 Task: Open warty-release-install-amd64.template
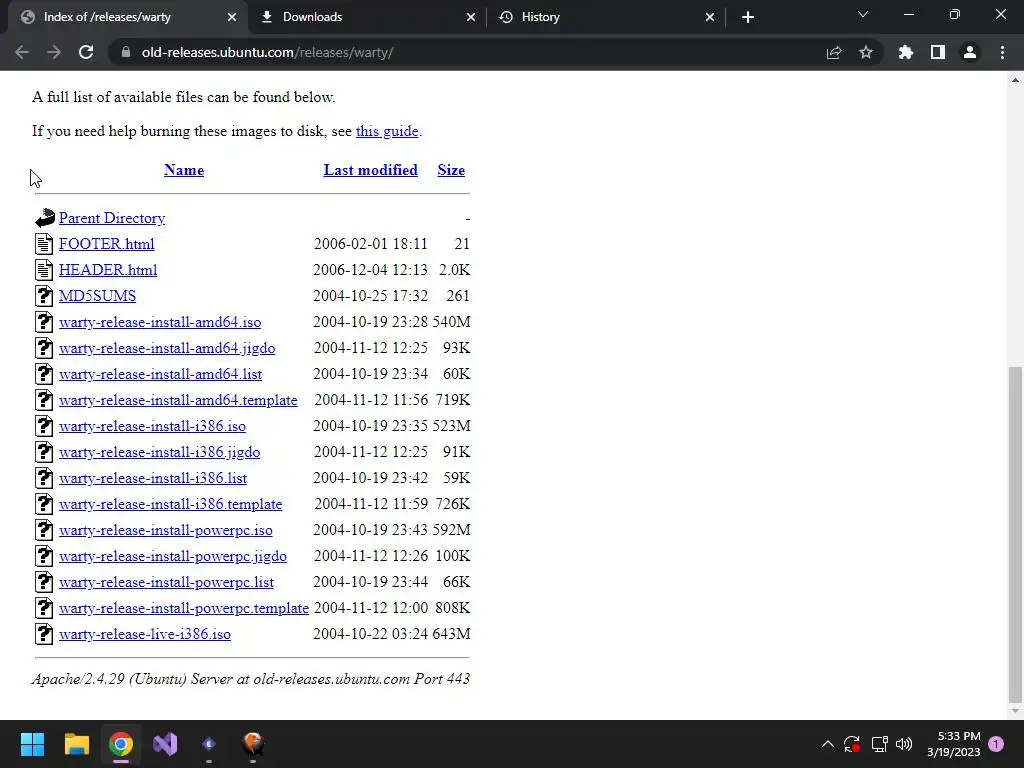pos(178,400)
